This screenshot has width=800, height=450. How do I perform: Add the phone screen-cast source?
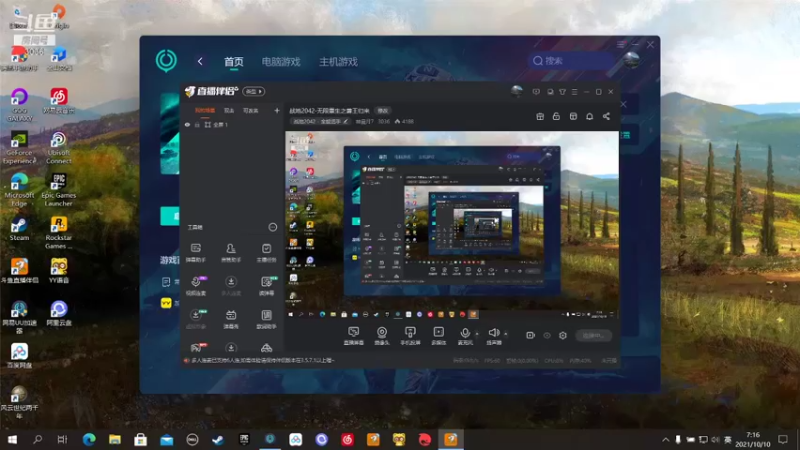[x=410, y=336]
